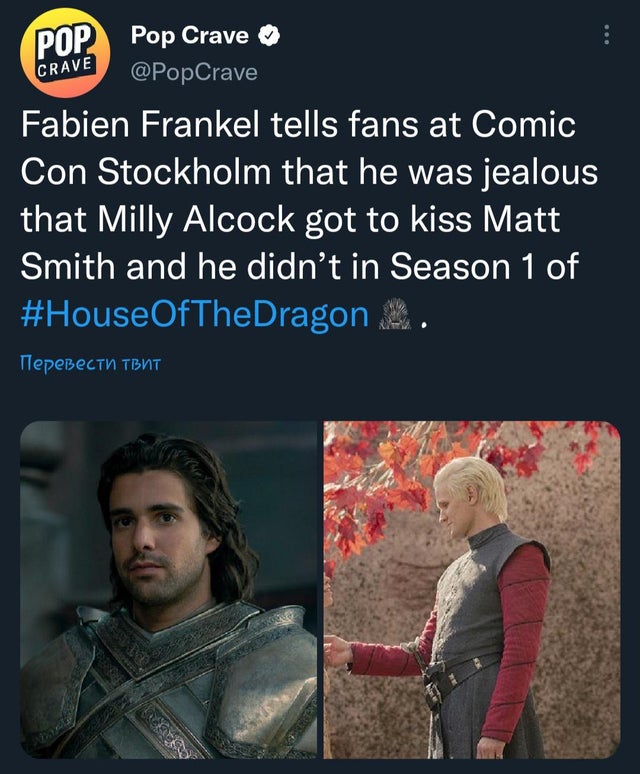Open the Pop Crave profile avatar
This screenshot has width=640, height=774.
[65, 53]
